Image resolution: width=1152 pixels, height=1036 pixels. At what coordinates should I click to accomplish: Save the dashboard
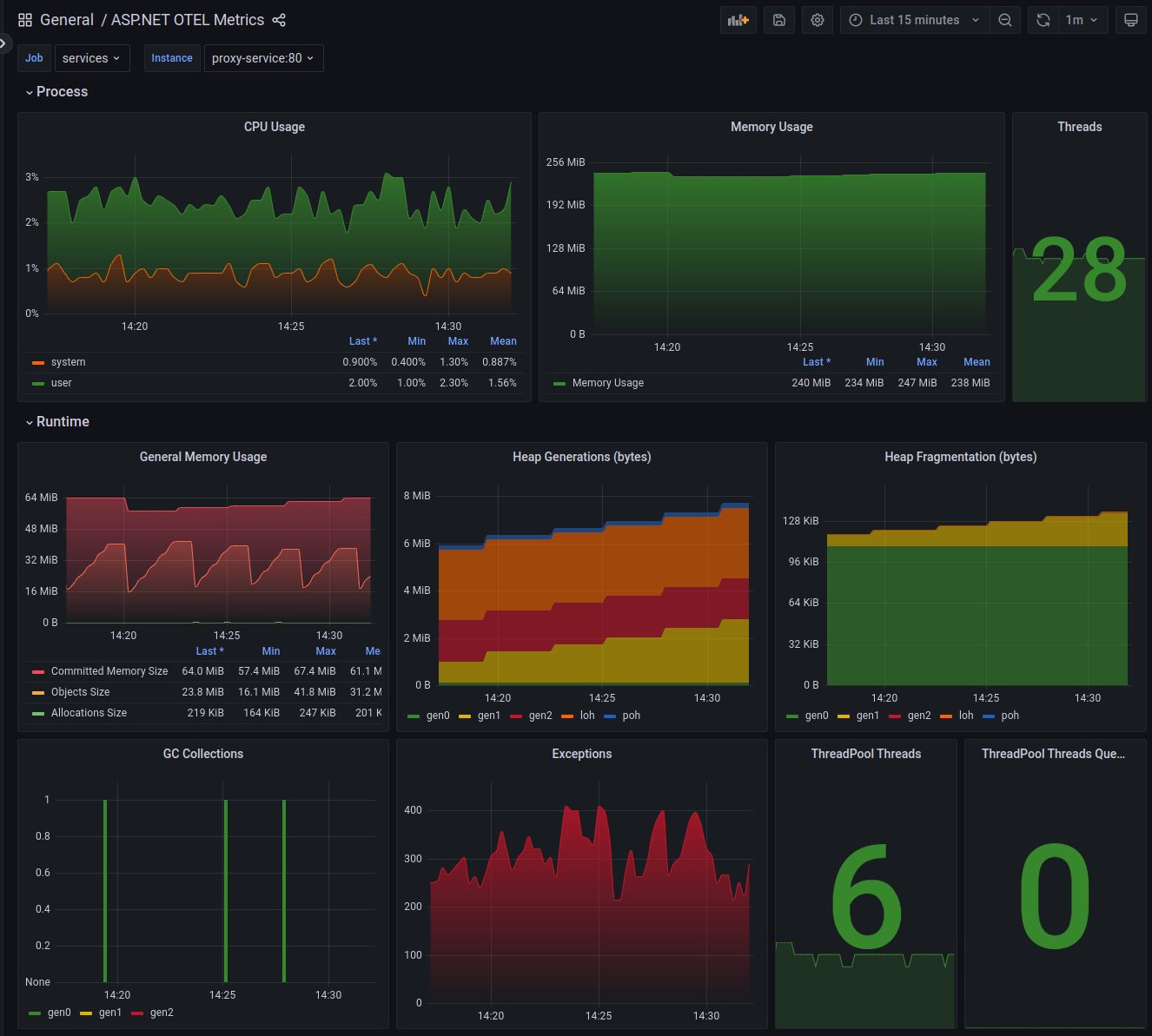tap(778, 19)
